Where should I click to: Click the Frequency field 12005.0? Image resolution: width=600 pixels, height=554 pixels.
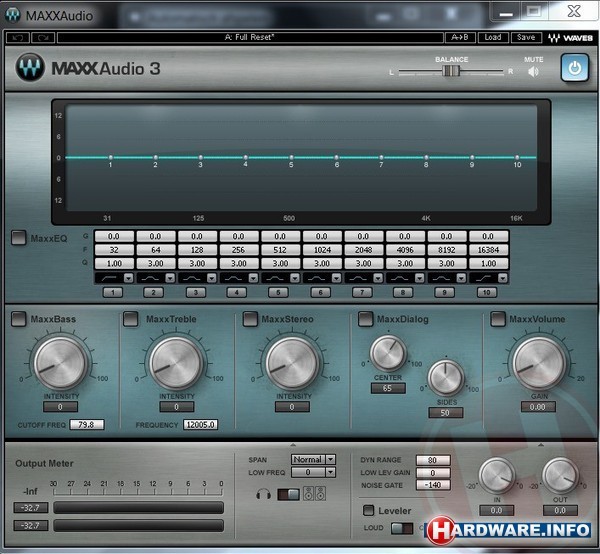[x=201, y=425]
